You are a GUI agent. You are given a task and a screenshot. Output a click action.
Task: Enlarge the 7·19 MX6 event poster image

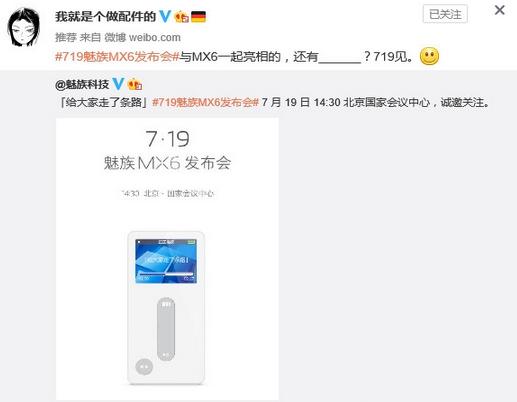tap(167, 259)
